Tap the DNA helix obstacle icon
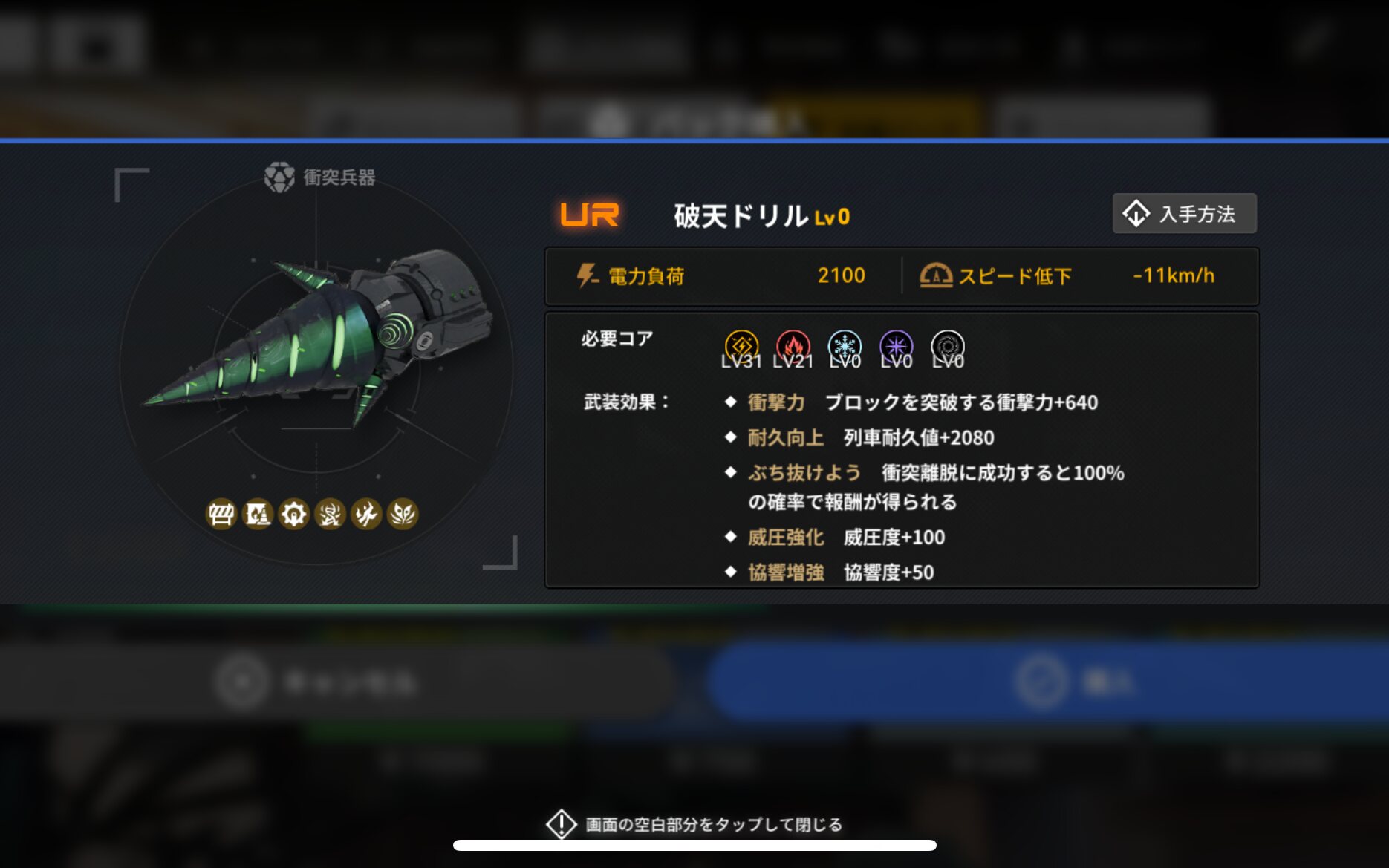Image resolution: width=1389 pixels, height=868 pixels. (x=330, y=514)
